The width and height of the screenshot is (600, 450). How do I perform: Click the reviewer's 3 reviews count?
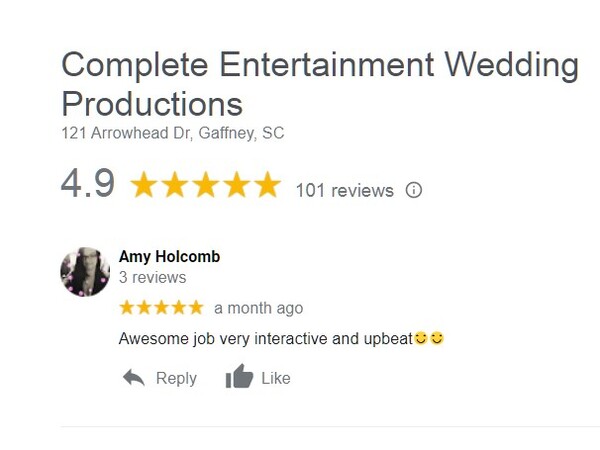point(153,277)
